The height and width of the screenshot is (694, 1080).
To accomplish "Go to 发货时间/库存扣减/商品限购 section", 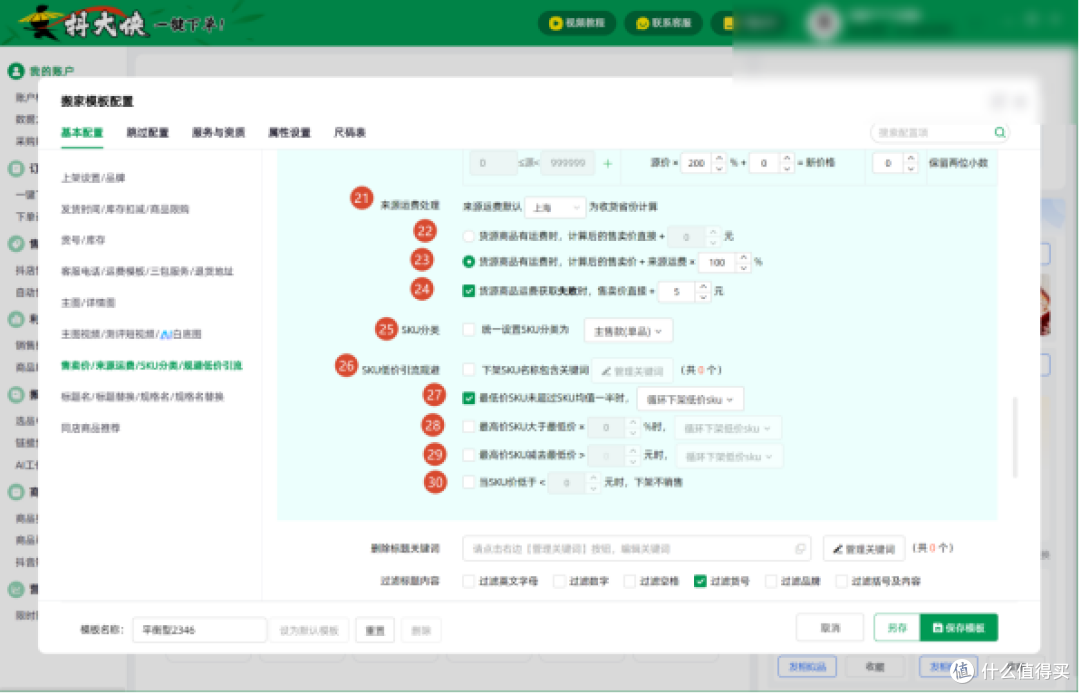I will pos(125,209).
